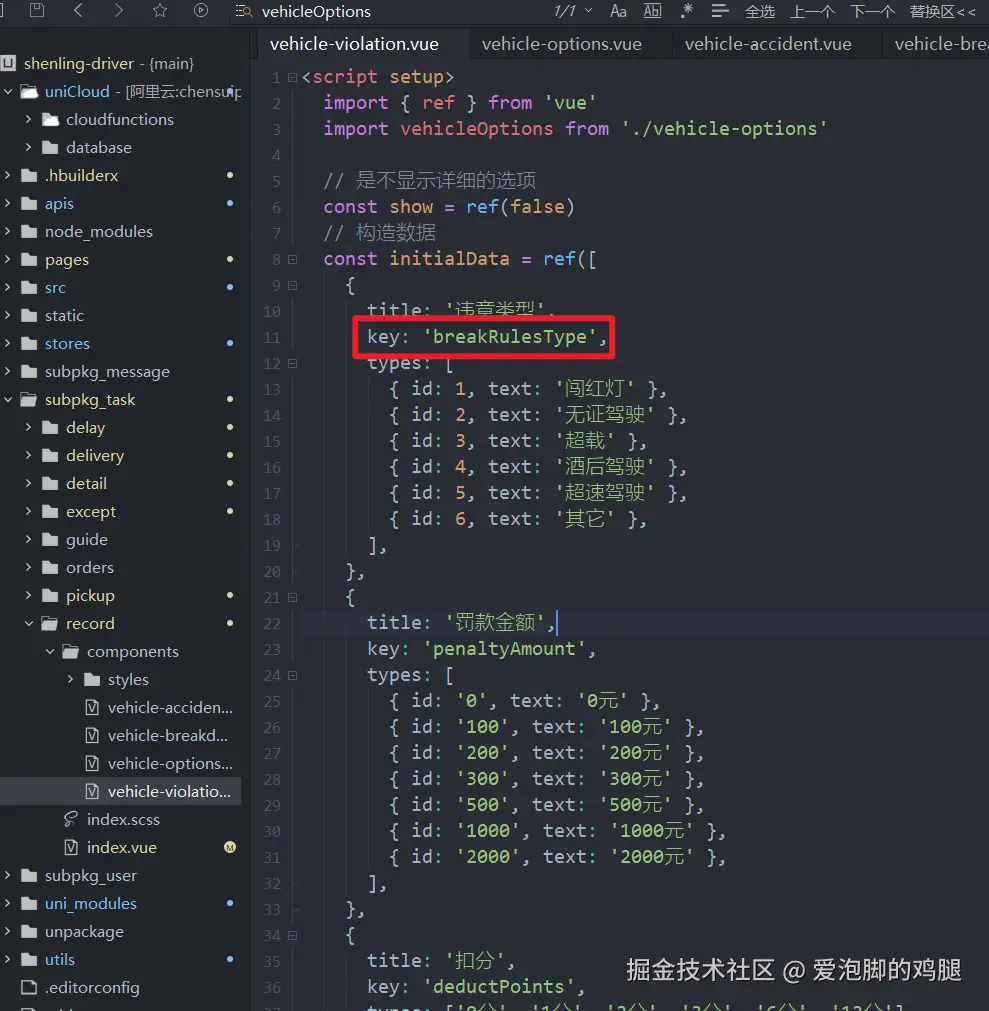Toggle whole-word match option
989x1011 pixels.
click(x=652, y=11)
